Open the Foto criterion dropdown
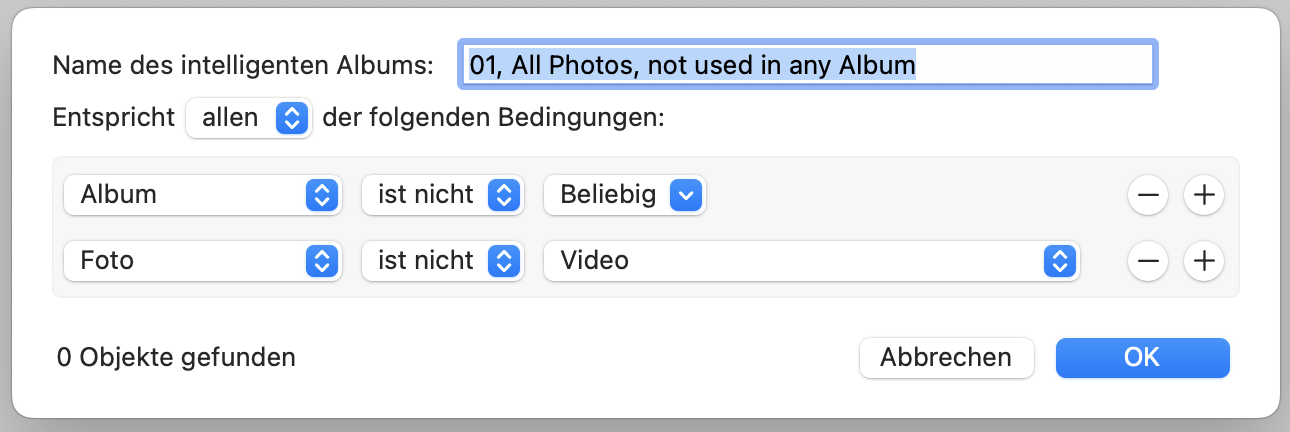The width and height of the screenshot is (1290, 432). [202, 261]
